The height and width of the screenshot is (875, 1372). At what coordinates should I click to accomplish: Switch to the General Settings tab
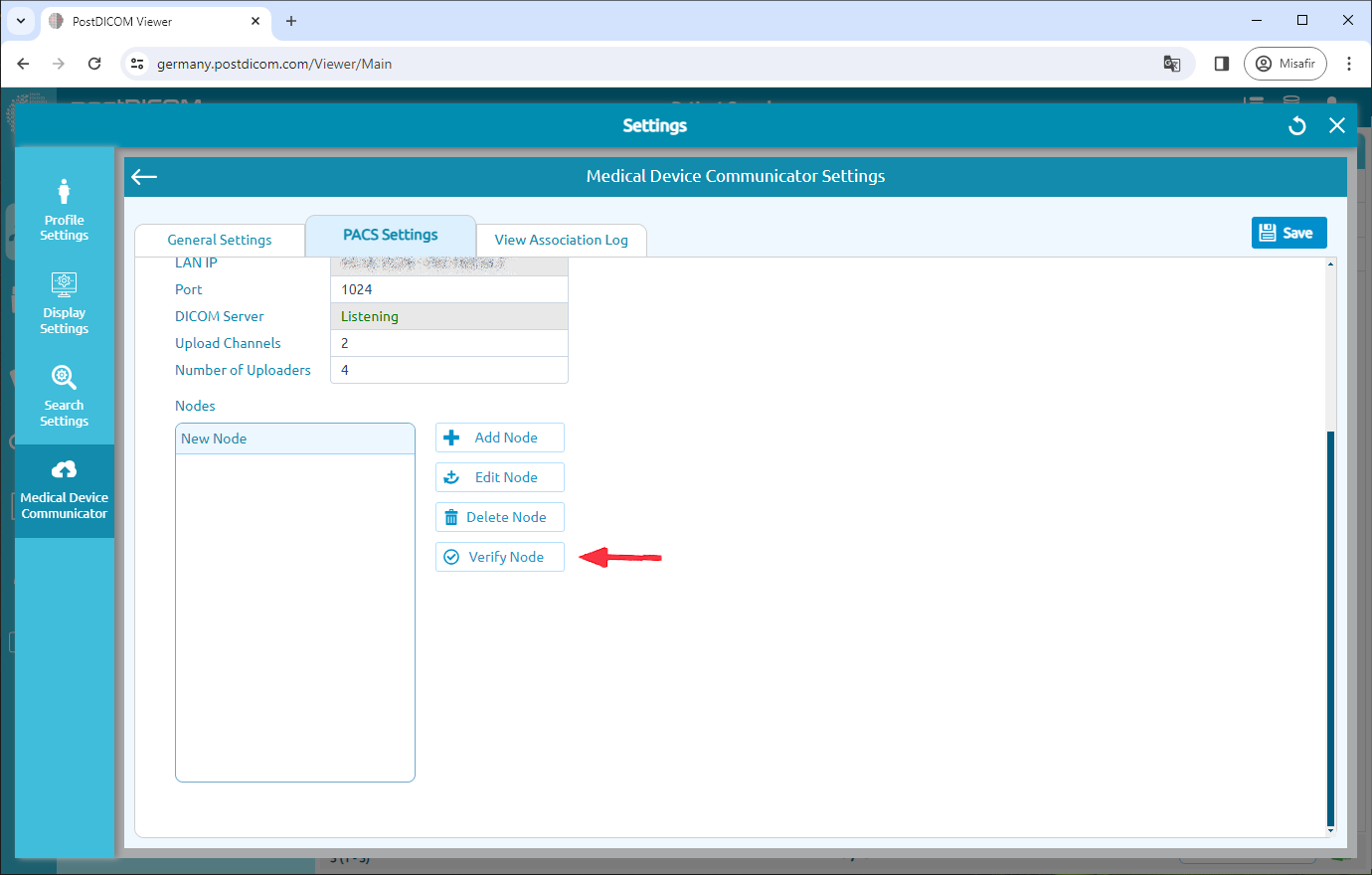tap(219, 239)
